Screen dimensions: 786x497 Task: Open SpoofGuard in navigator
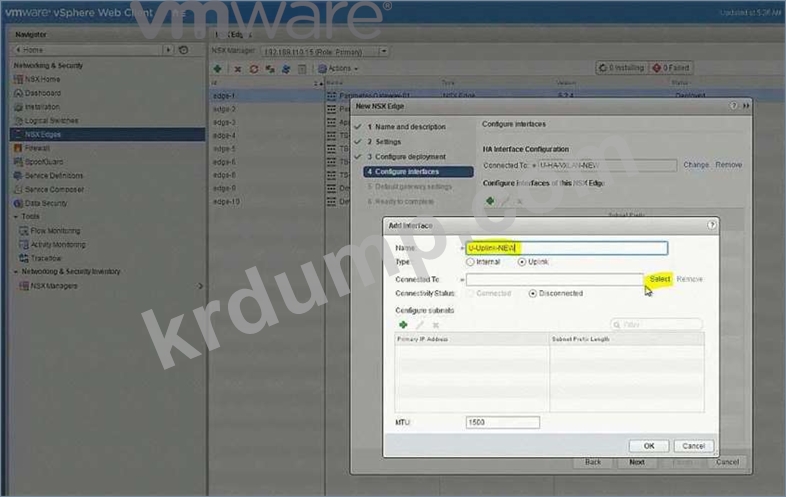coord(44,162)
